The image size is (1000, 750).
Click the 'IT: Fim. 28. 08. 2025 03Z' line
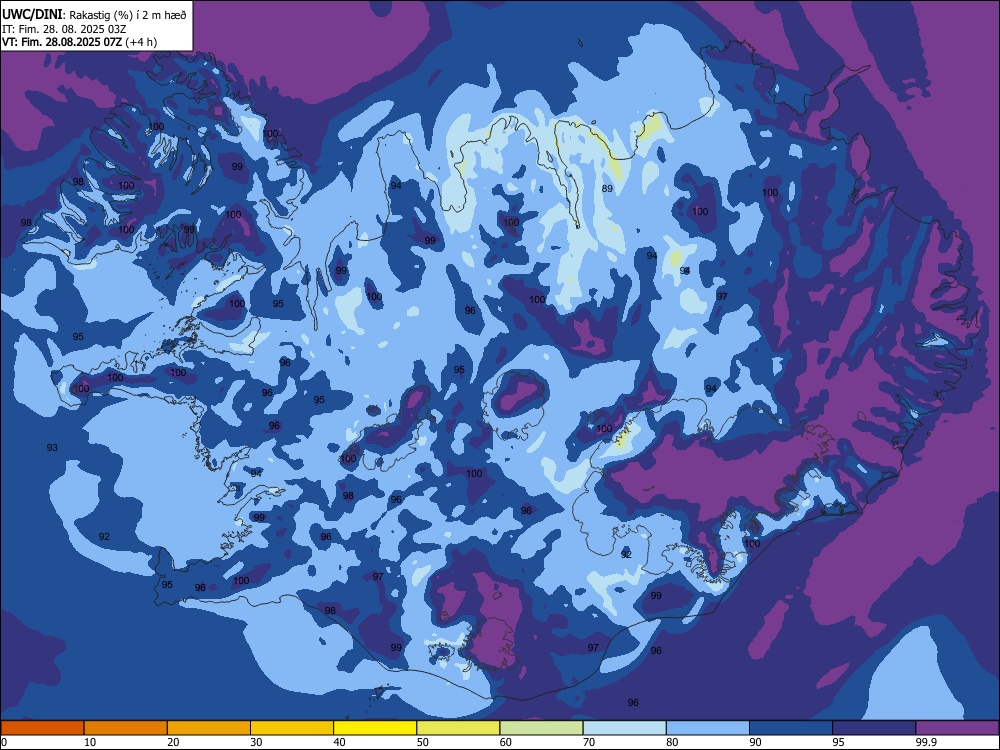coord(64,29)
